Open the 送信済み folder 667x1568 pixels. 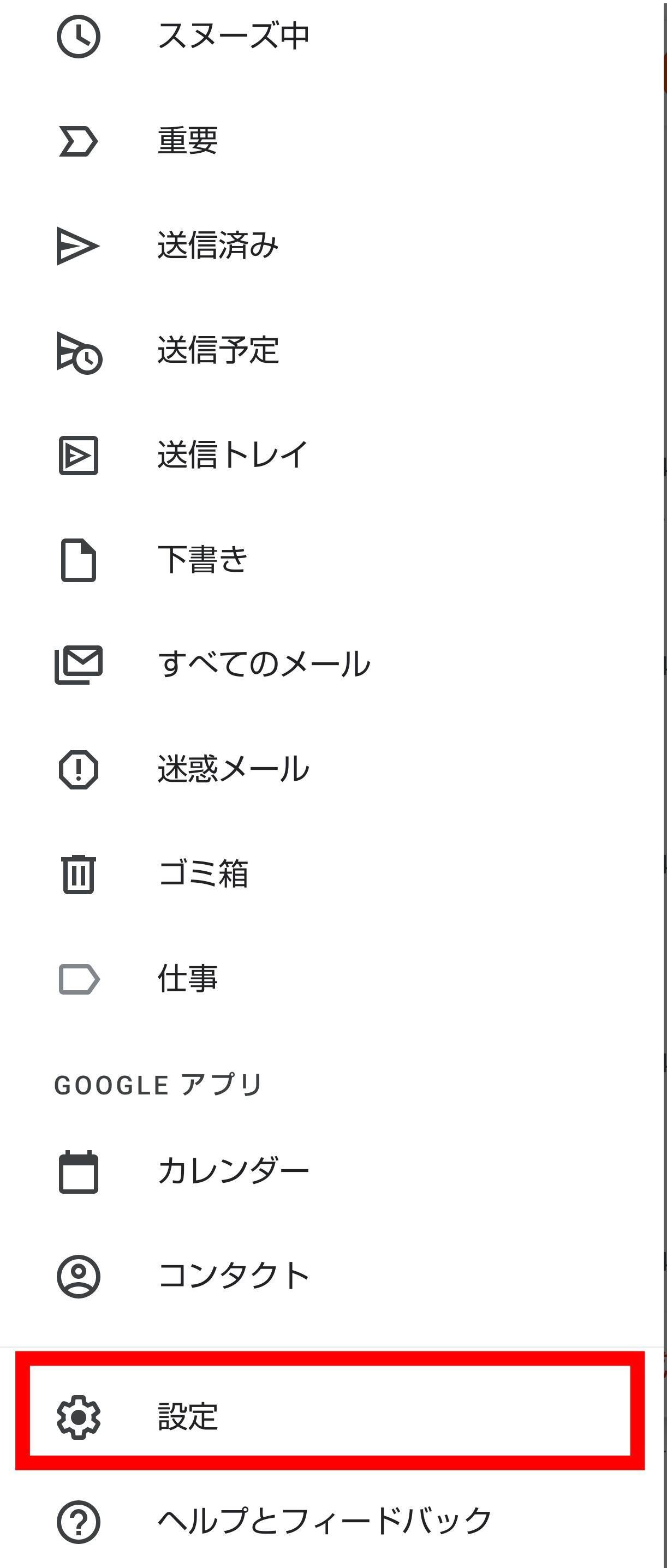[x=217, y=246]
